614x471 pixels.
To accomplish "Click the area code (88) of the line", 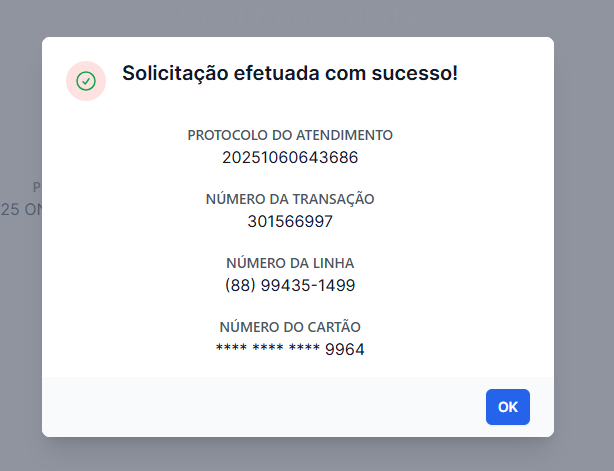I will 240,285.
